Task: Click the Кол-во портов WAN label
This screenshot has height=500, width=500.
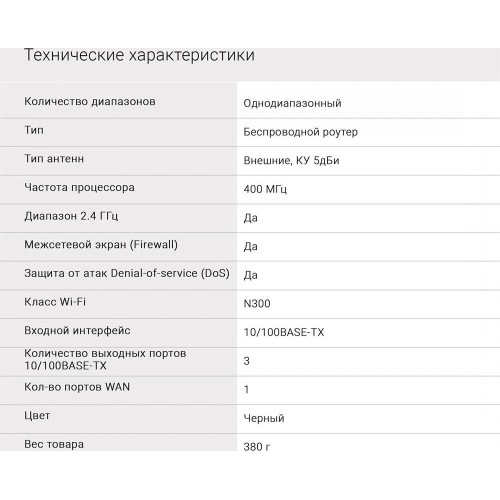Action: (x=77, y=387)
